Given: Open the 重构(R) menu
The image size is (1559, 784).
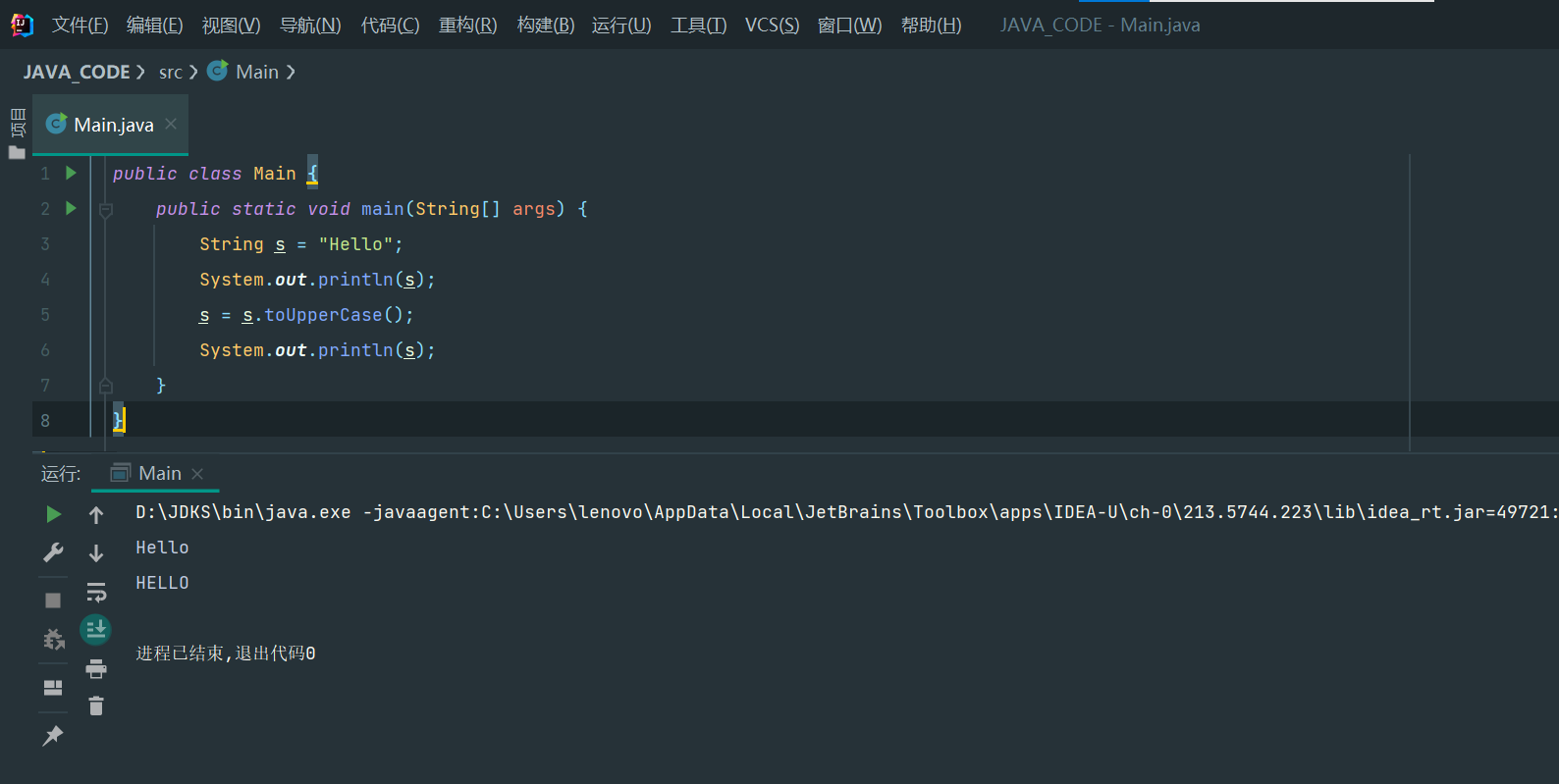Looking at the screenshot, I should (467, 26).
